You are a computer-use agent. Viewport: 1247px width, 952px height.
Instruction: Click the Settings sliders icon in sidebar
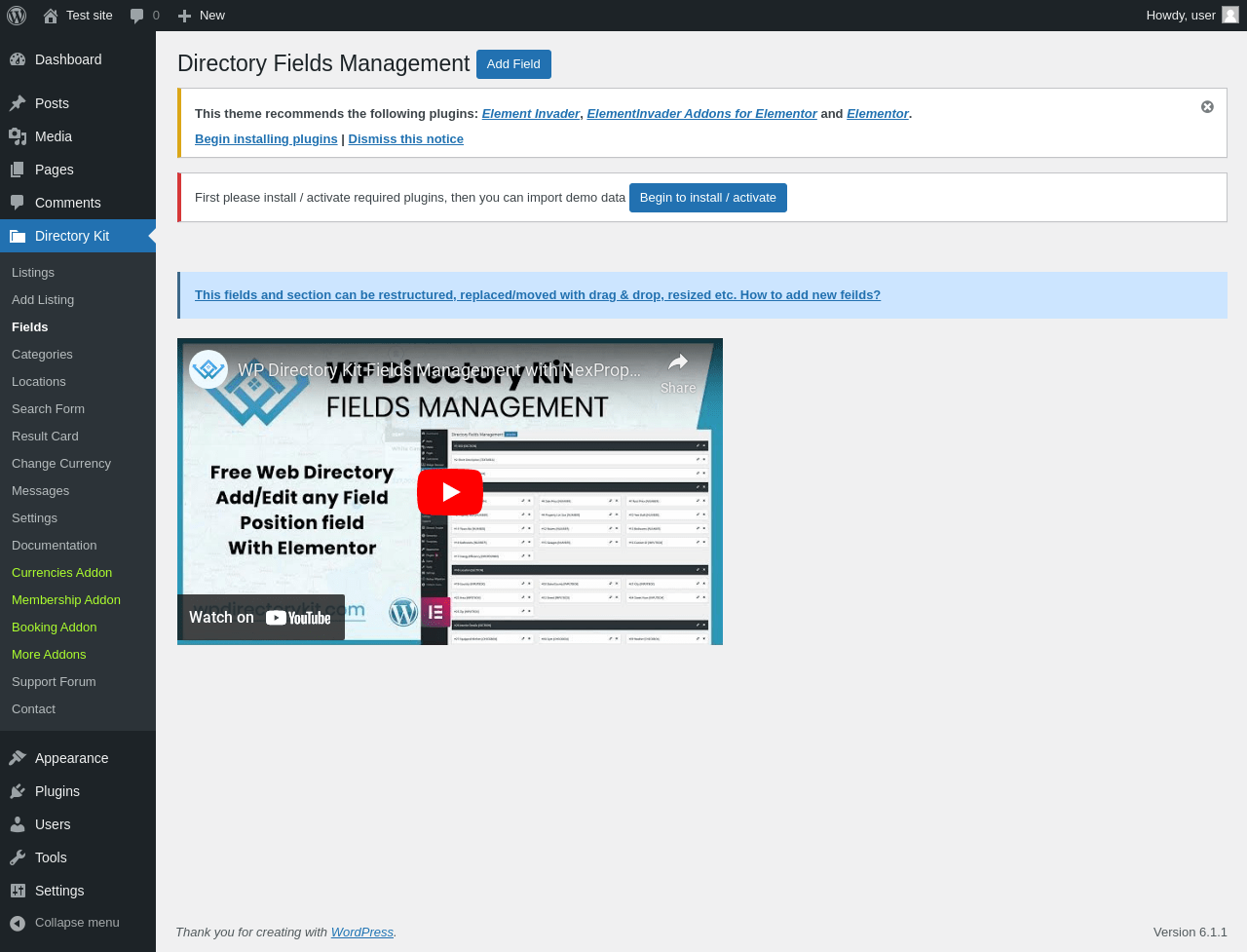18,891
